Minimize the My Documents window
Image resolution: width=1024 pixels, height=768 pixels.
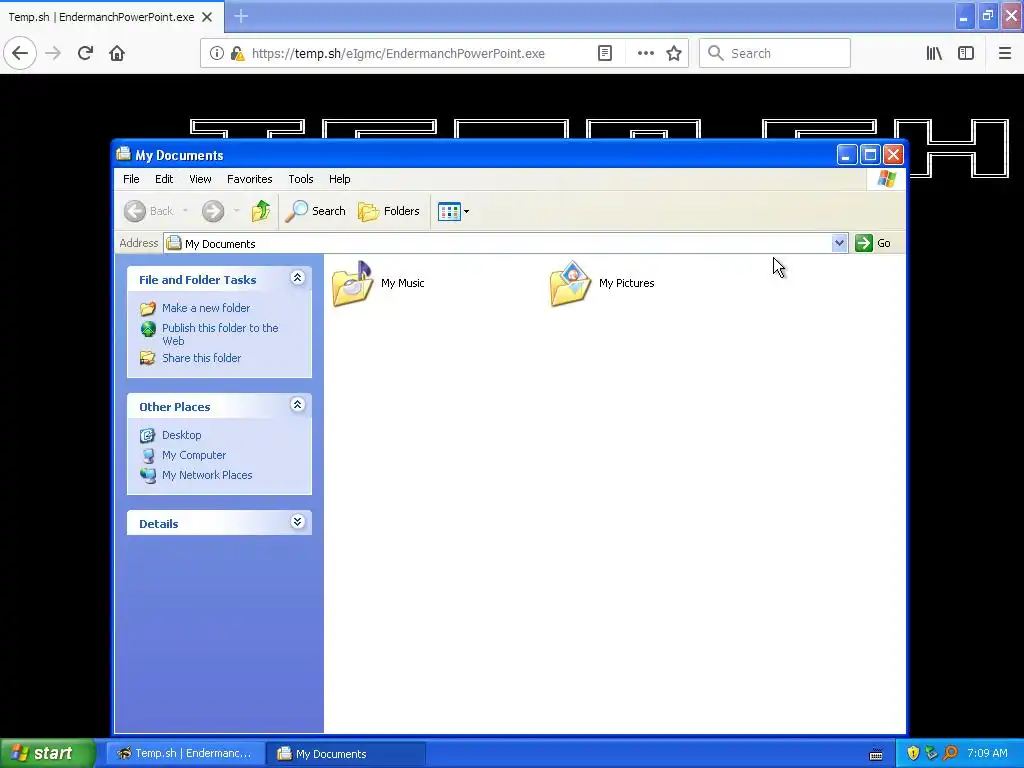tap(846, 155)
